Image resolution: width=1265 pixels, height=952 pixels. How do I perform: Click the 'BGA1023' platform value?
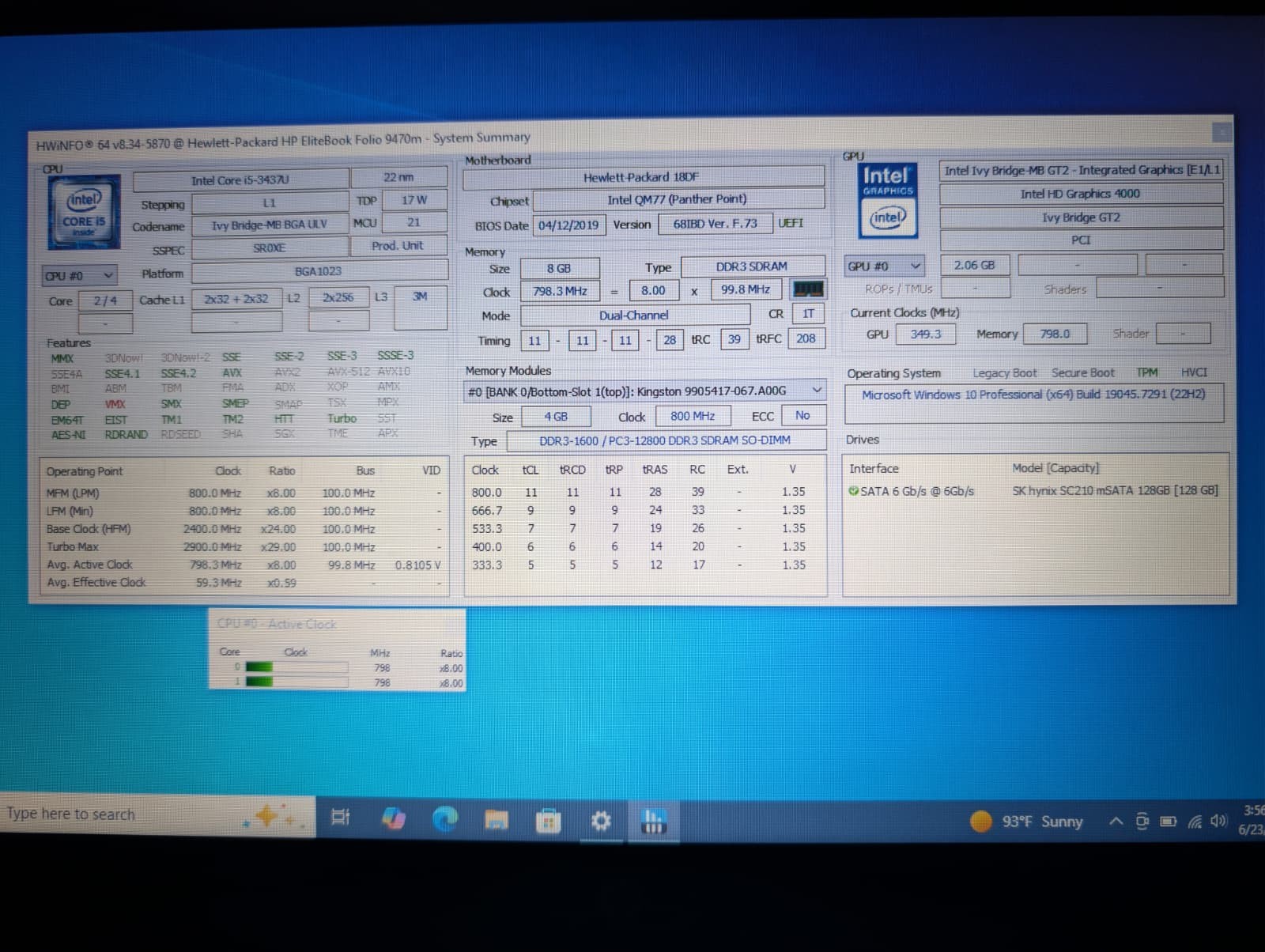click(x=319, y=271)
